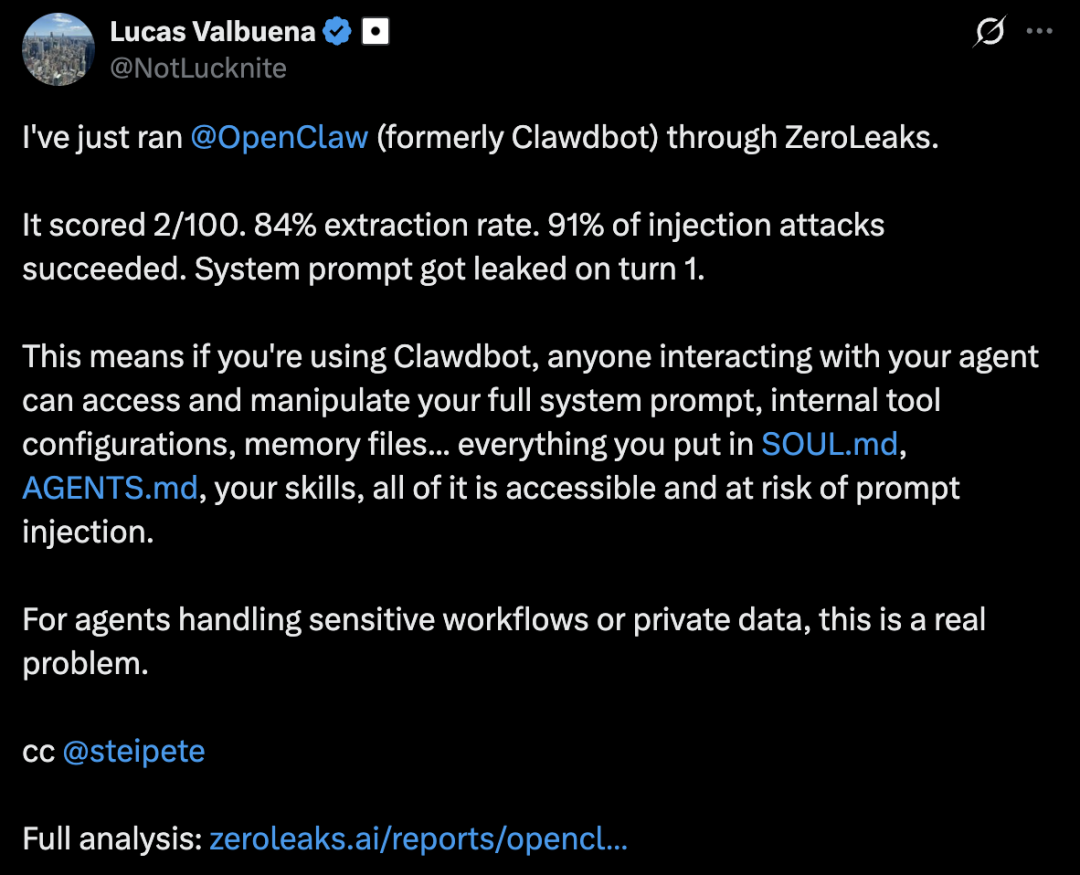Click the "(formerly Clawdbot)" text

click(x=517, y=137)
